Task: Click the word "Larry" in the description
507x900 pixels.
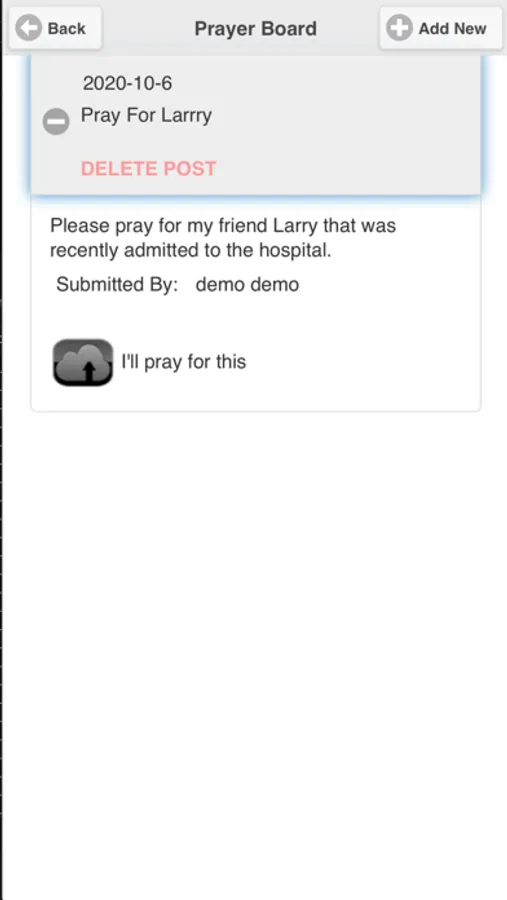Action: [295, 226]
